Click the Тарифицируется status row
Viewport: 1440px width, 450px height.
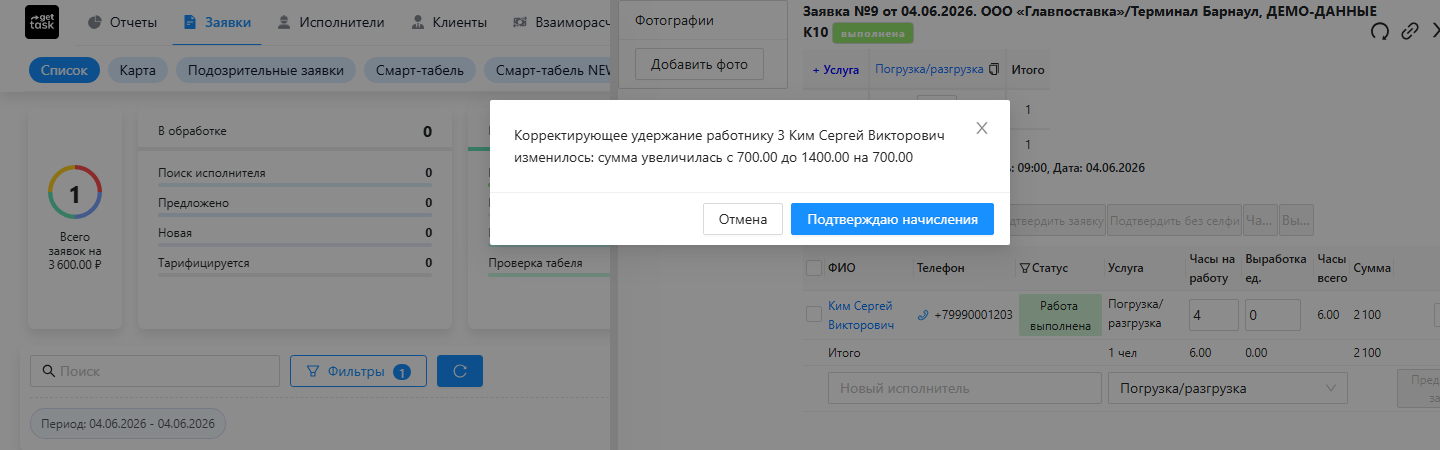point(295,263)
